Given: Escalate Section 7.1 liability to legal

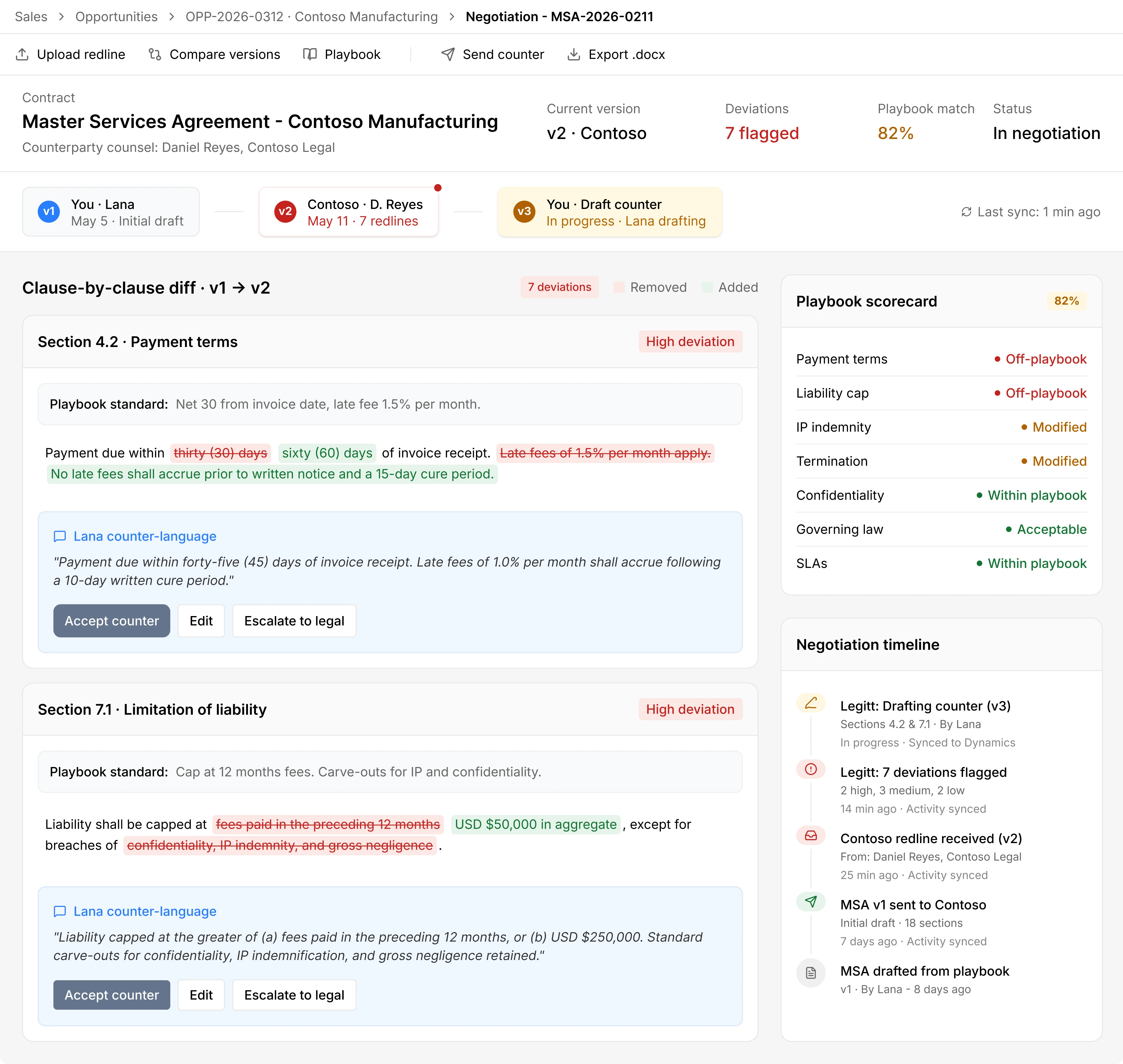Looking at the screenshot, I should coord(294,995).
